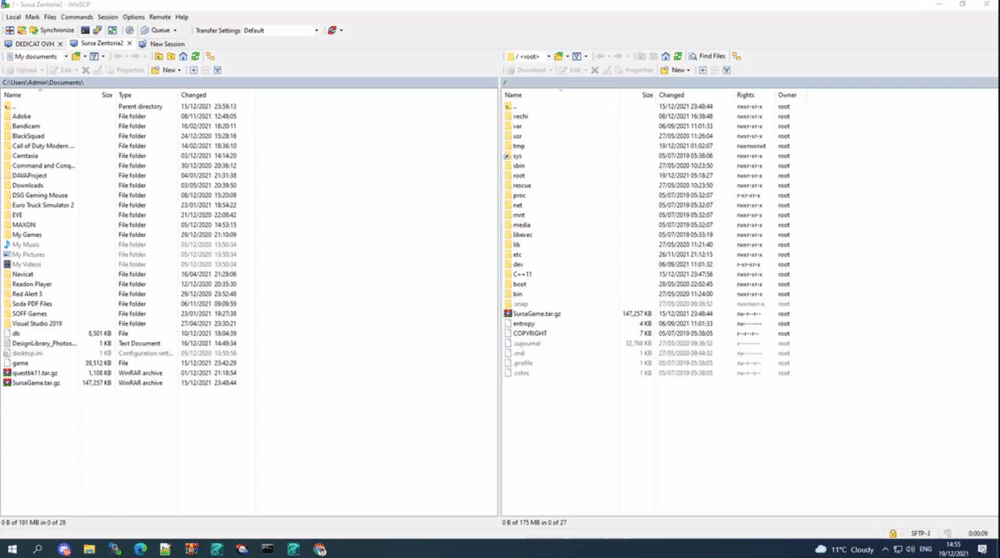1000x558 pixels.
Task: Click the taskbar search icon
Action: tap(38, 548)
